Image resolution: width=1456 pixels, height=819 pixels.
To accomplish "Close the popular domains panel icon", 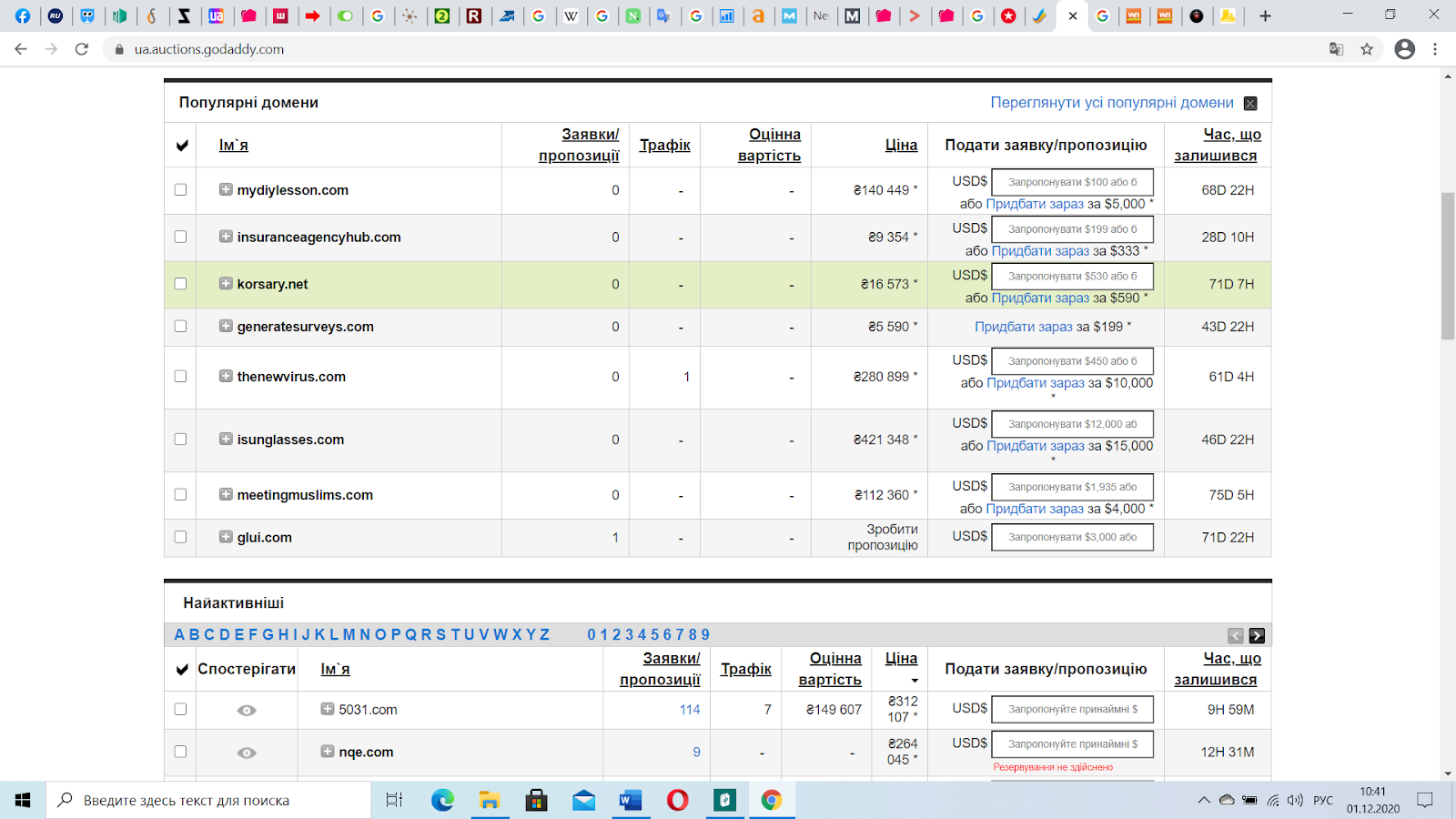I will point(1250,104).
